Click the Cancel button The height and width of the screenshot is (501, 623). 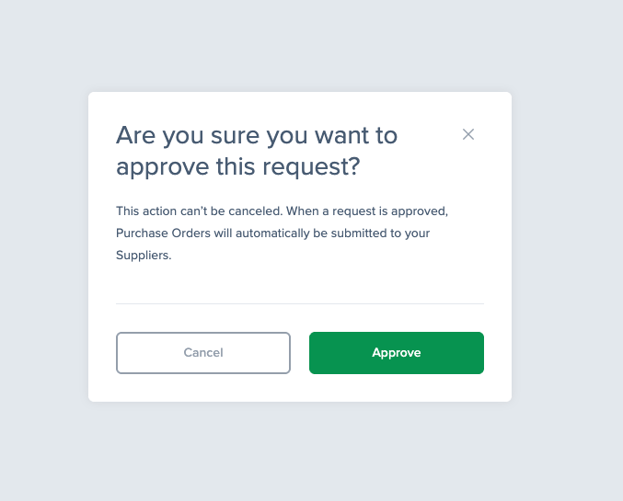point(203,353)
